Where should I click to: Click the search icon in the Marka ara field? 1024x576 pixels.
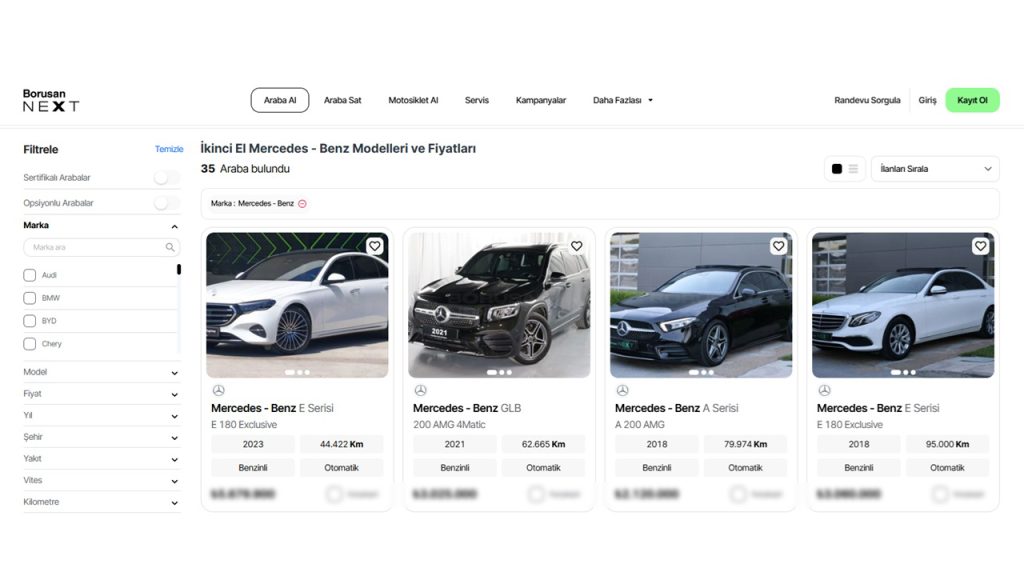(x=170, y=247)
